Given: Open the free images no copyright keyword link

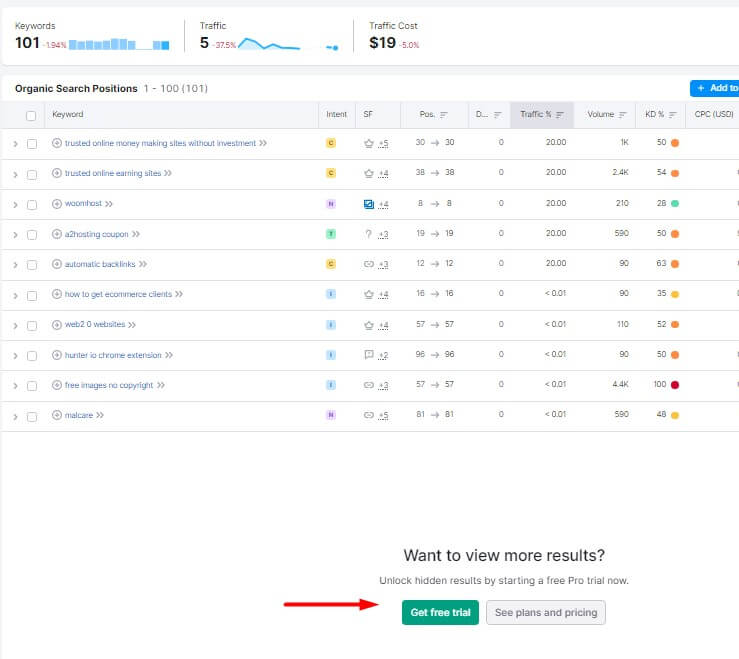Looking at the screenshot, I should pos(109,385).
